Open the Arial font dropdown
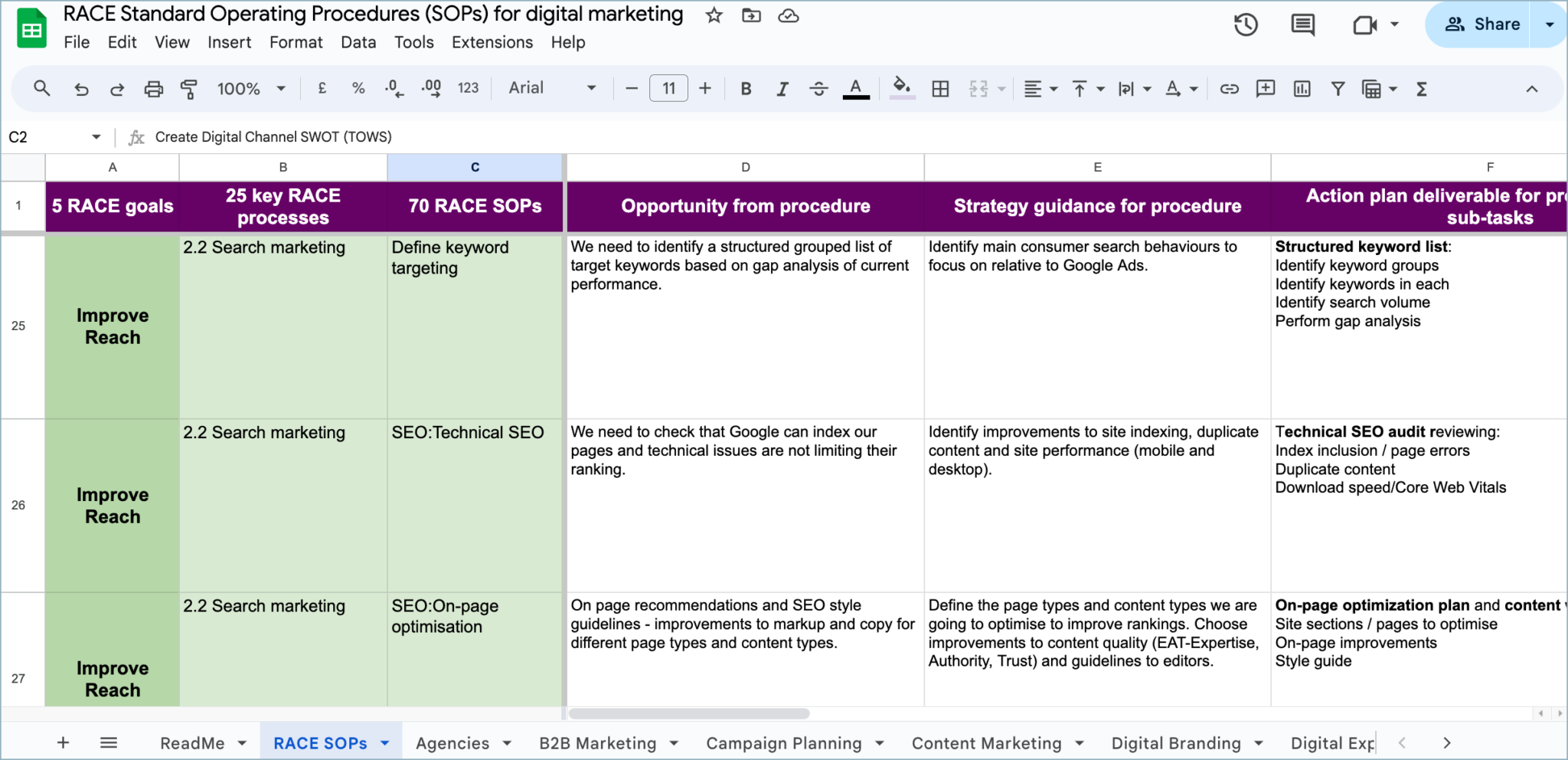The image size is (1568, 760). 551,88
